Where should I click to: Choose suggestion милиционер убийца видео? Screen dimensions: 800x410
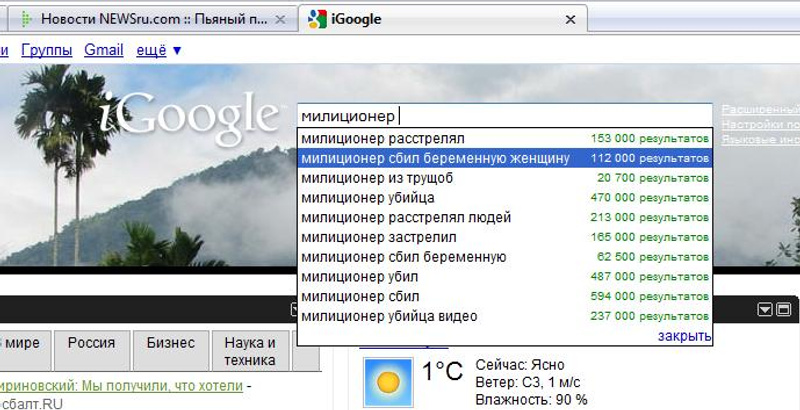coord(505,316)
